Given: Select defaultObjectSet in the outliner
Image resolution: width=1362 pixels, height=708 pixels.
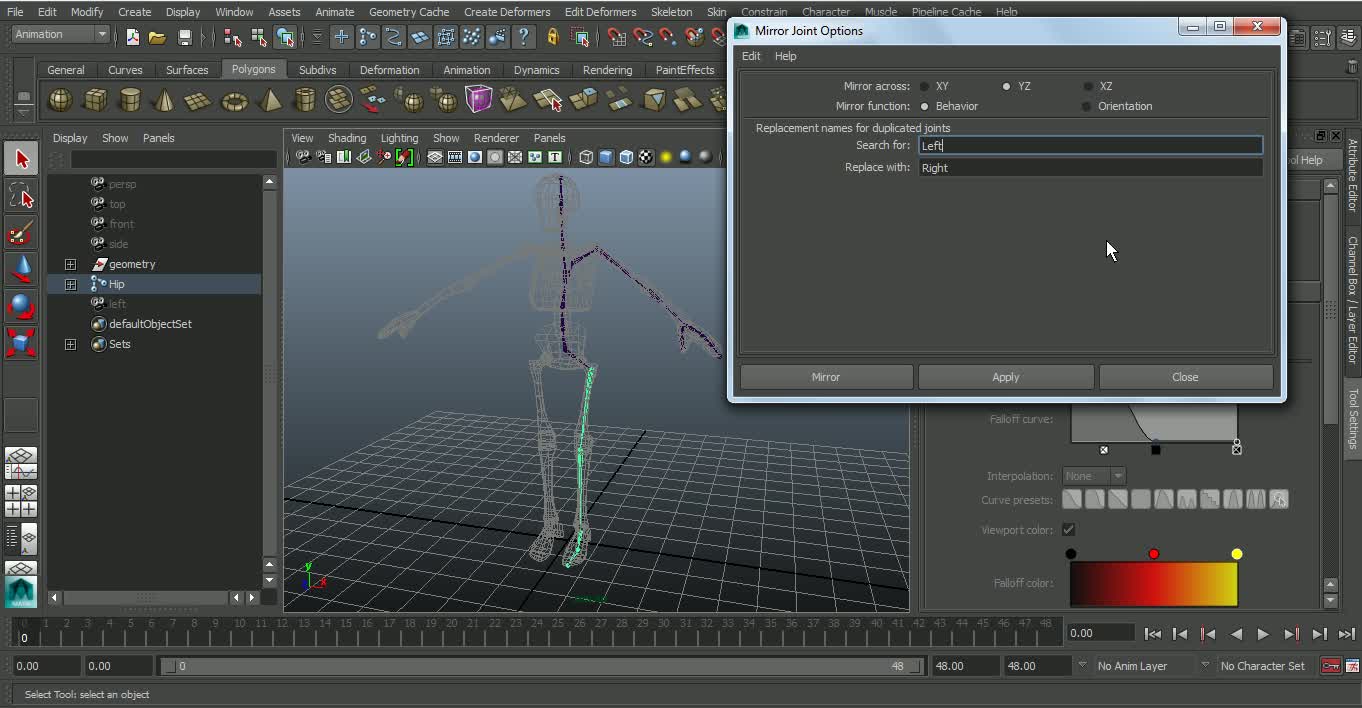Looking at the screenshot, I should tap(150, 324).
